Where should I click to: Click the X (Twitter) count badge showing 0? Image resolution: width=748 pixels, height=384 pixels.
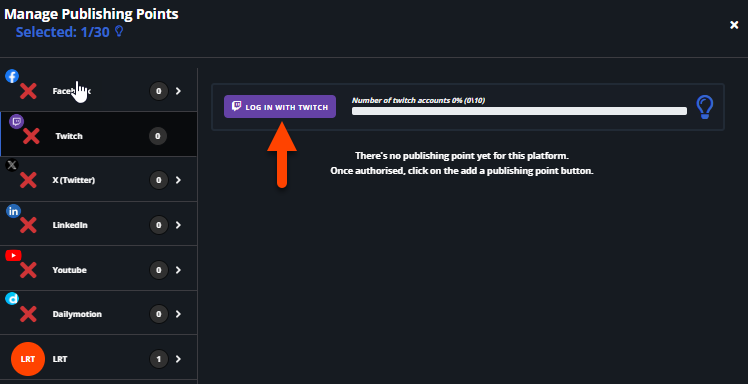tap(159, 180)
